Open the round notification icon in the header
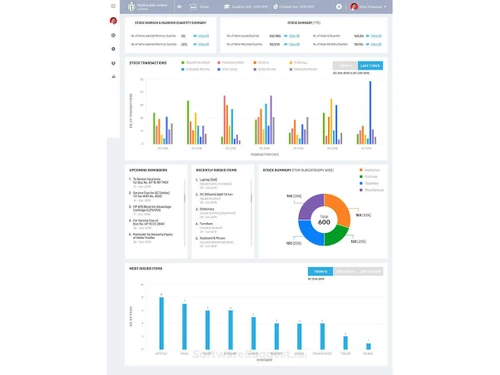500x375 pixels. pos(339,7)
